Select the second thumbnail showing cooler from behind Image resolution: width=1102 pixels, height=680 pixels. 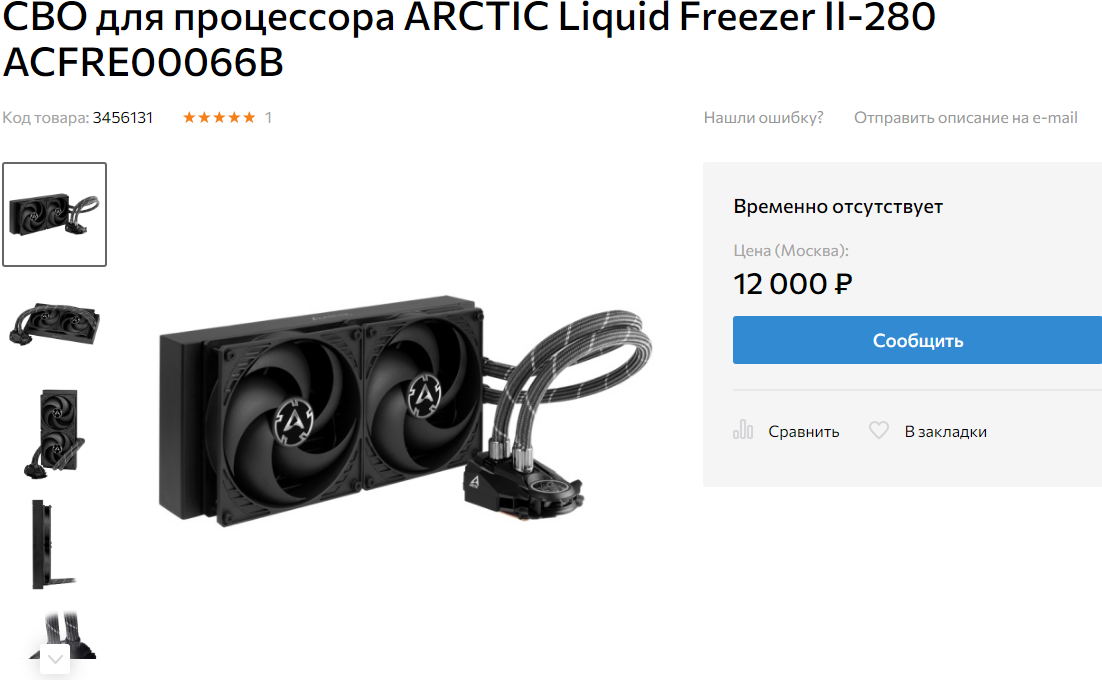tap(55, 324)
